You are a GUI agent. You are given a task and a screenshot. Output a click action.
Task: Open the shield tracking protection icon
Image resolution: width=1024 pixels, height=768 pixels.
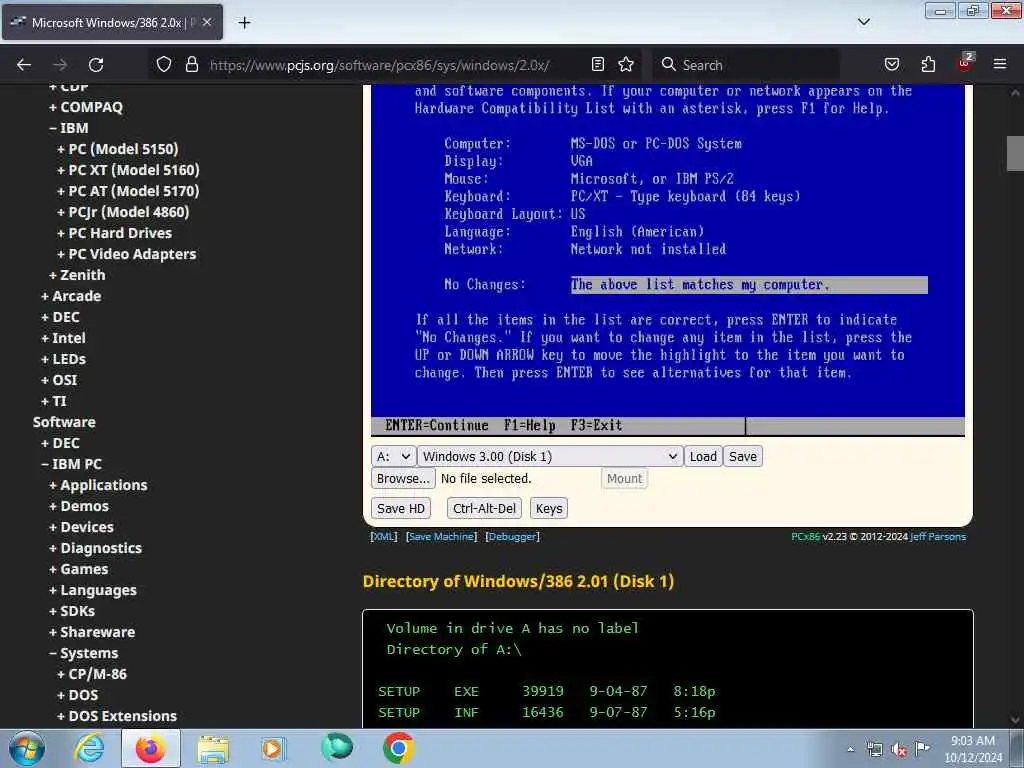[x=164, y=65]
